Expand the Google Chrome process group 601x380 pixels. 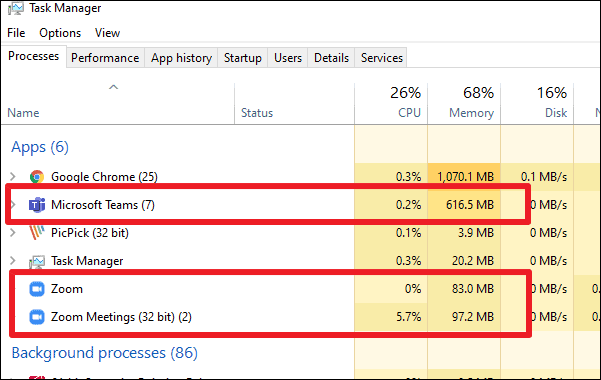coord(13,176)
